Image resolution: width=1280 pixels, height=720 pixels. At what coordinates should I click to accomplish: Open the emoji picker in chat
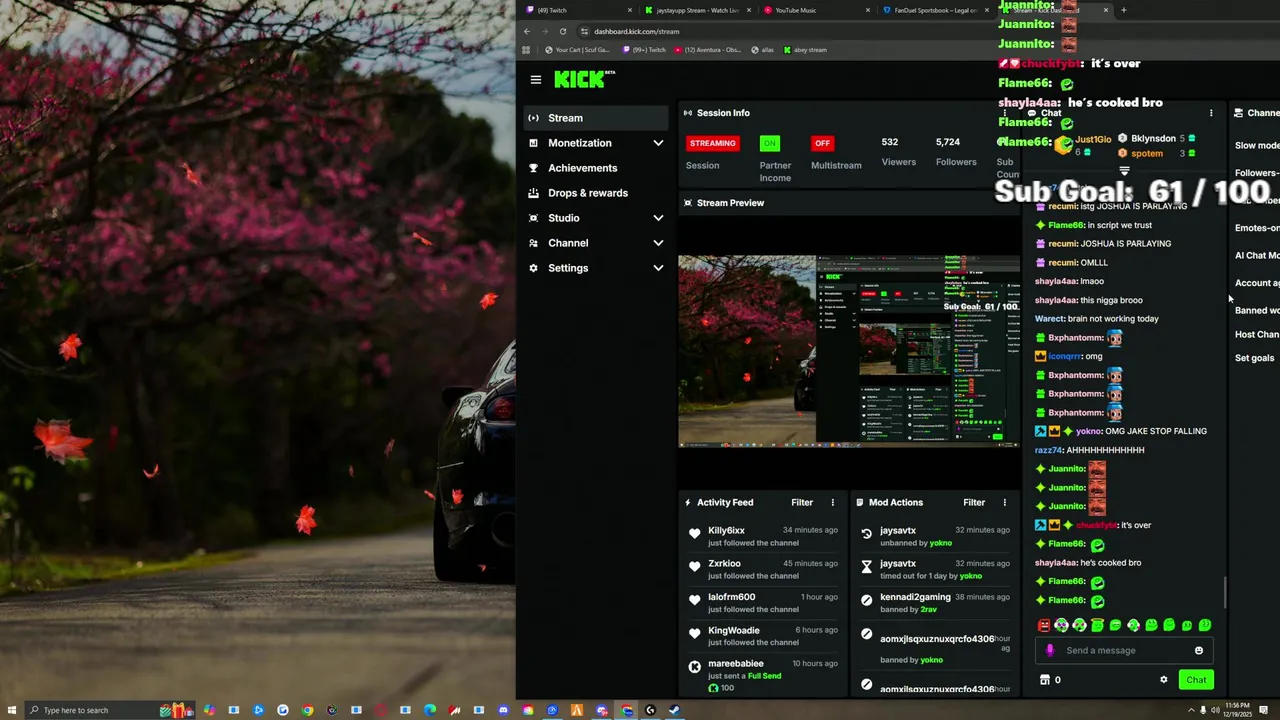pyautogui.click(x=1199, y=651)
